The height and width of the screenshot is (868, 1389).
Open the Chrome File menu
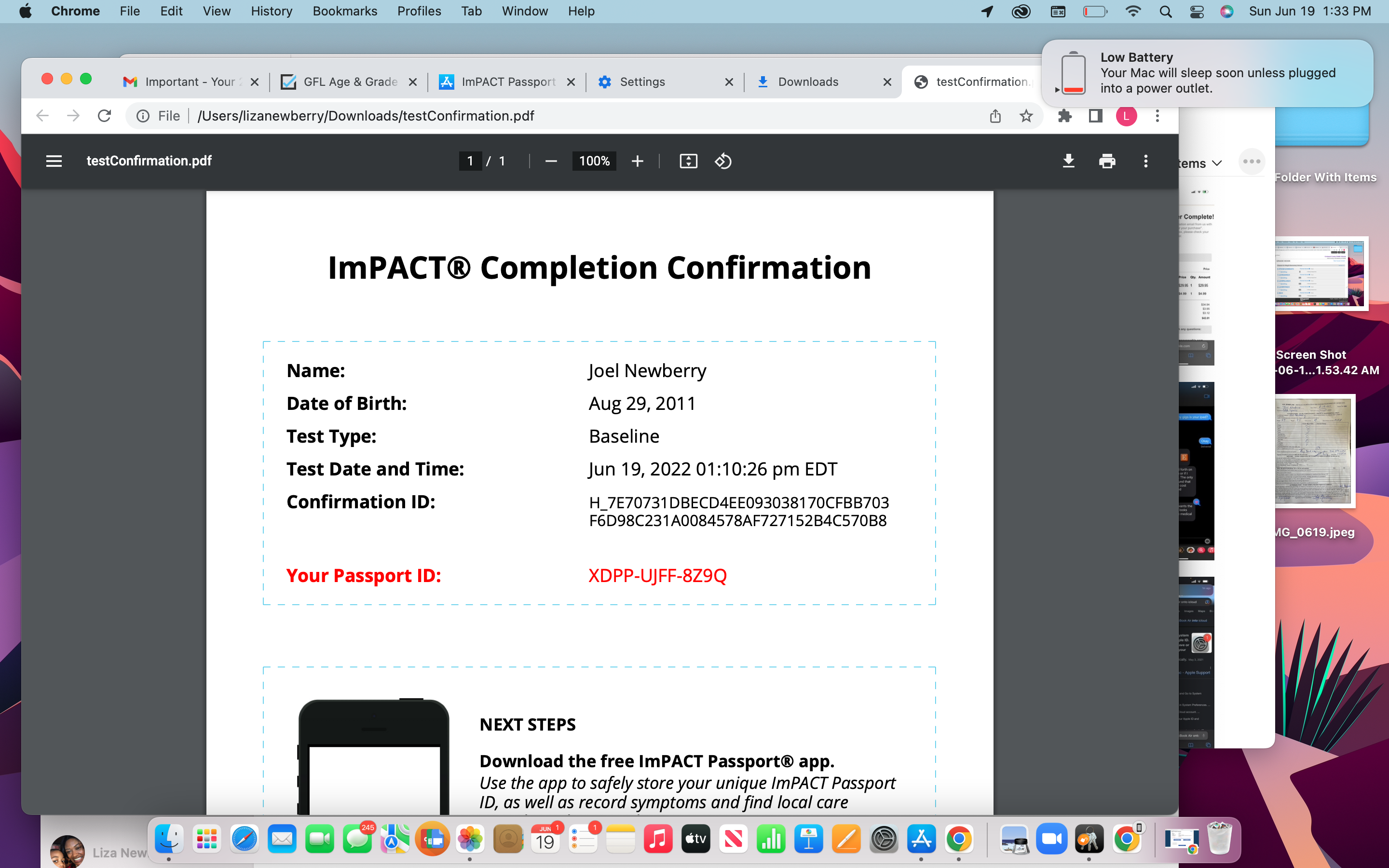[130, 12]
